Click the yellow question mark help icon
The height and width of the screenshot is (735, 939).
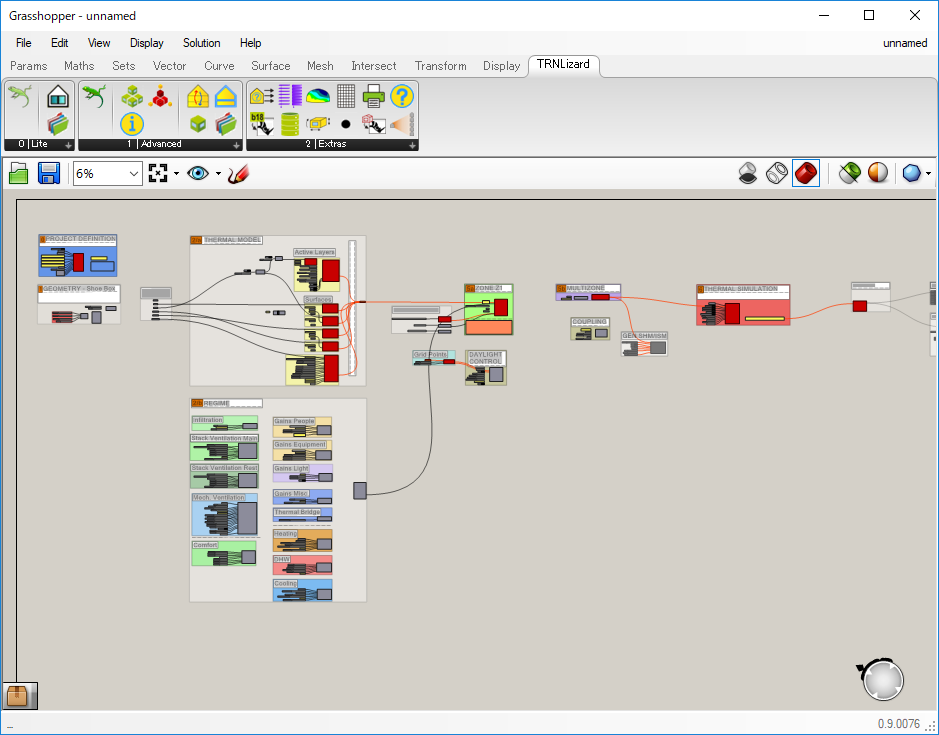(x=402, y=96)
